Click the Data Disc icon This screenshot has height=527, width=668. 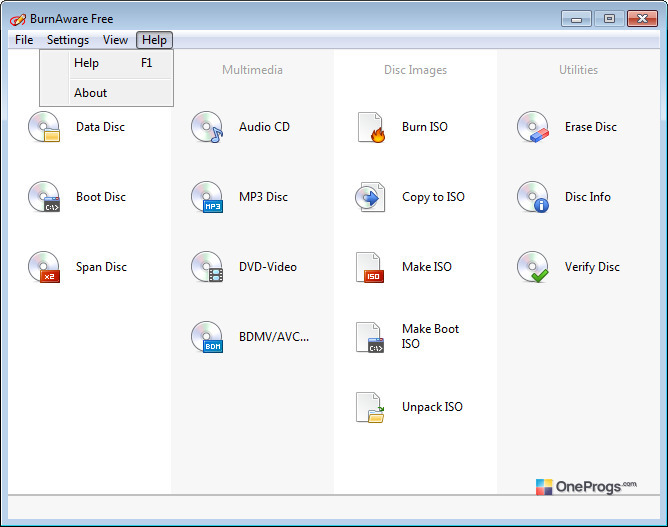pos(44,127)
